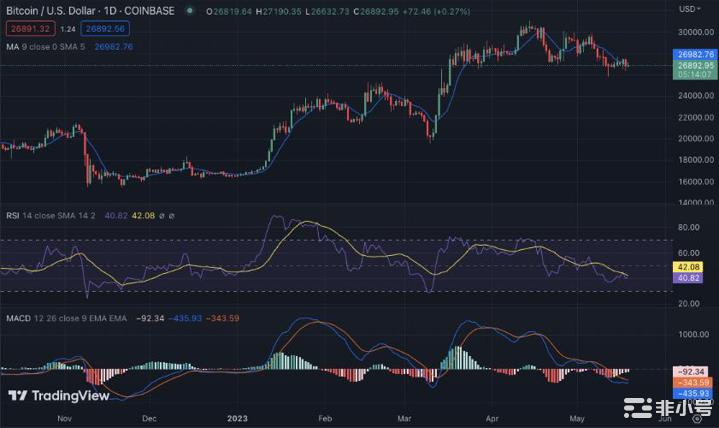
Task: Click the blue 26982.76 MA price label
Action: pos(695,54)
